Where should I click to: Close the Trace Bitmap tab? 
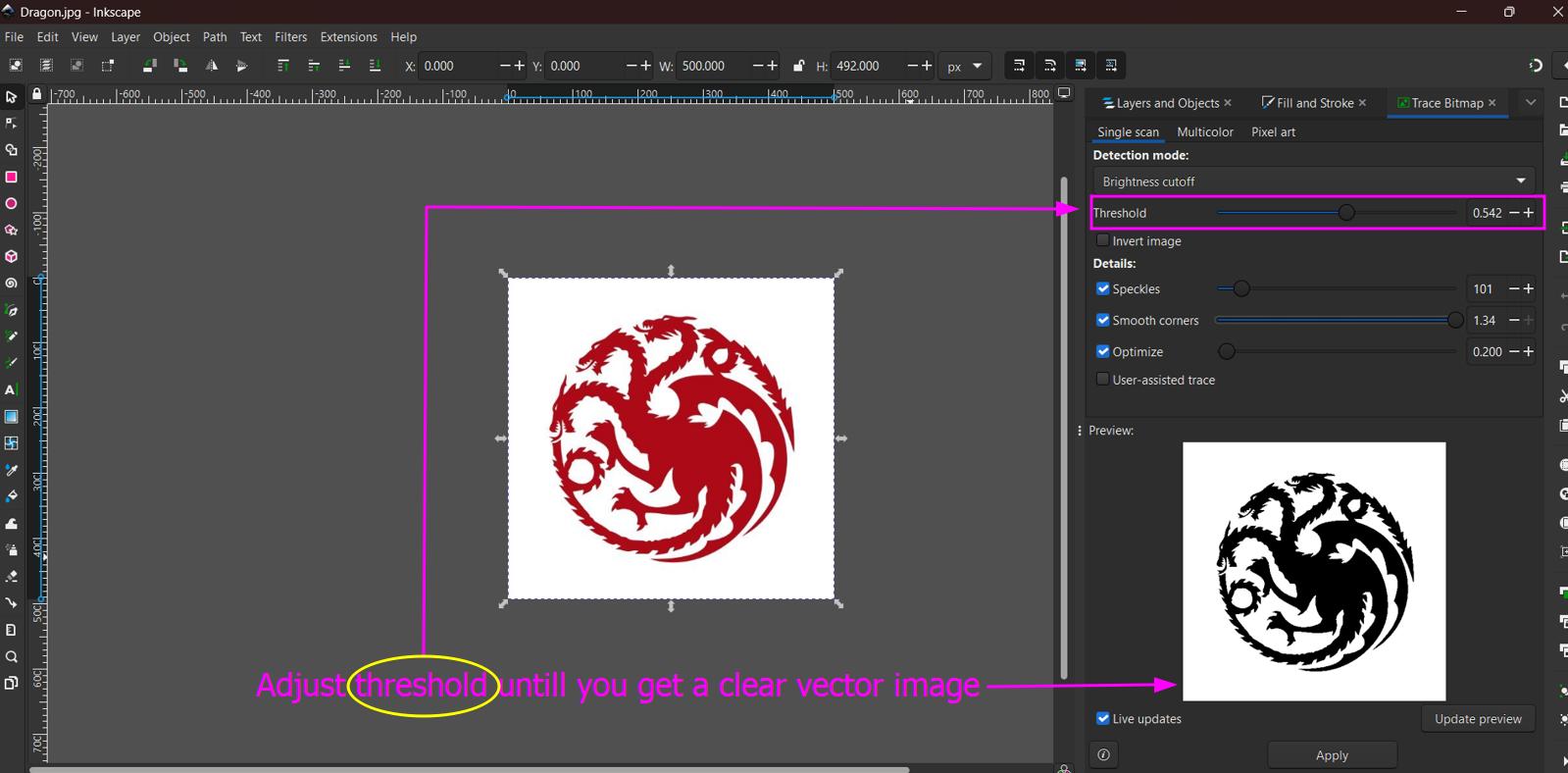click(x=1492, y=102)
